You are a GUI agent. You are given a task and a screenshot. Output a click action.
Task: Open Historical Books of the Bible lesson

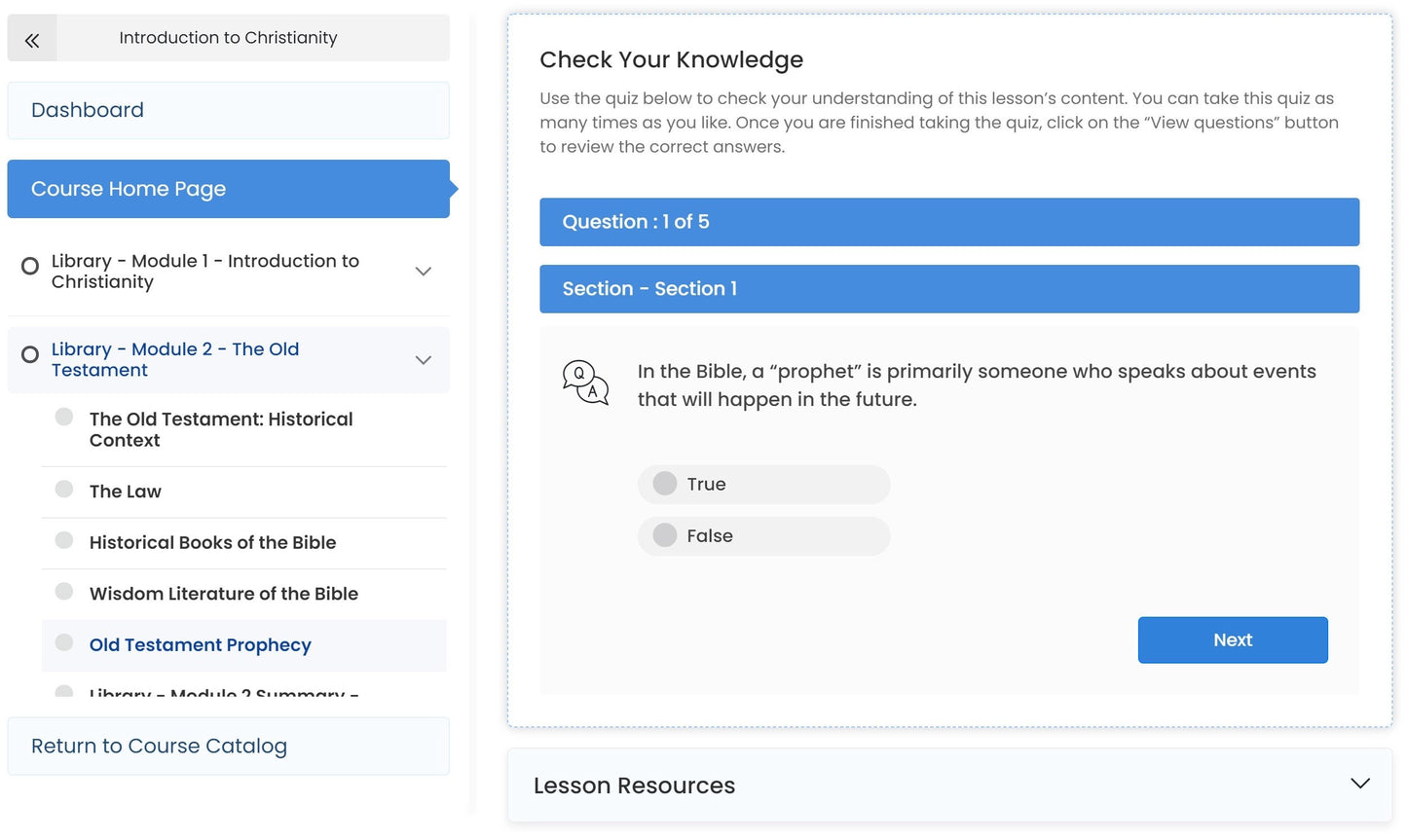[x=212, y=543]
